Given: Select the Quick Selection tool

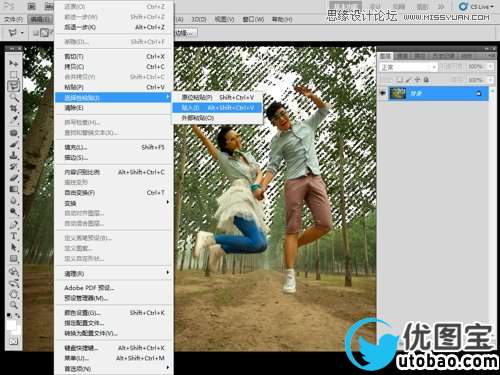Looking at the screenshot, I should point(14,97).
